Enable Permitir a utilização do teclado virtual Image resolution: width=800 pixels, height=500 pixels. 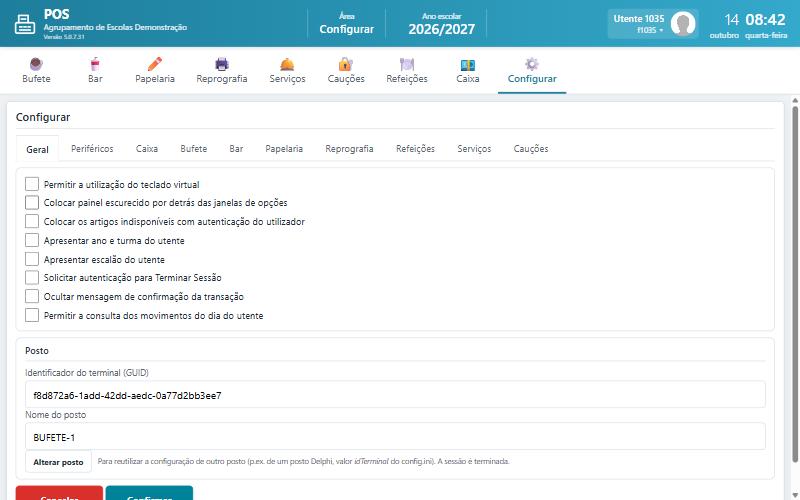coord(32,184)
